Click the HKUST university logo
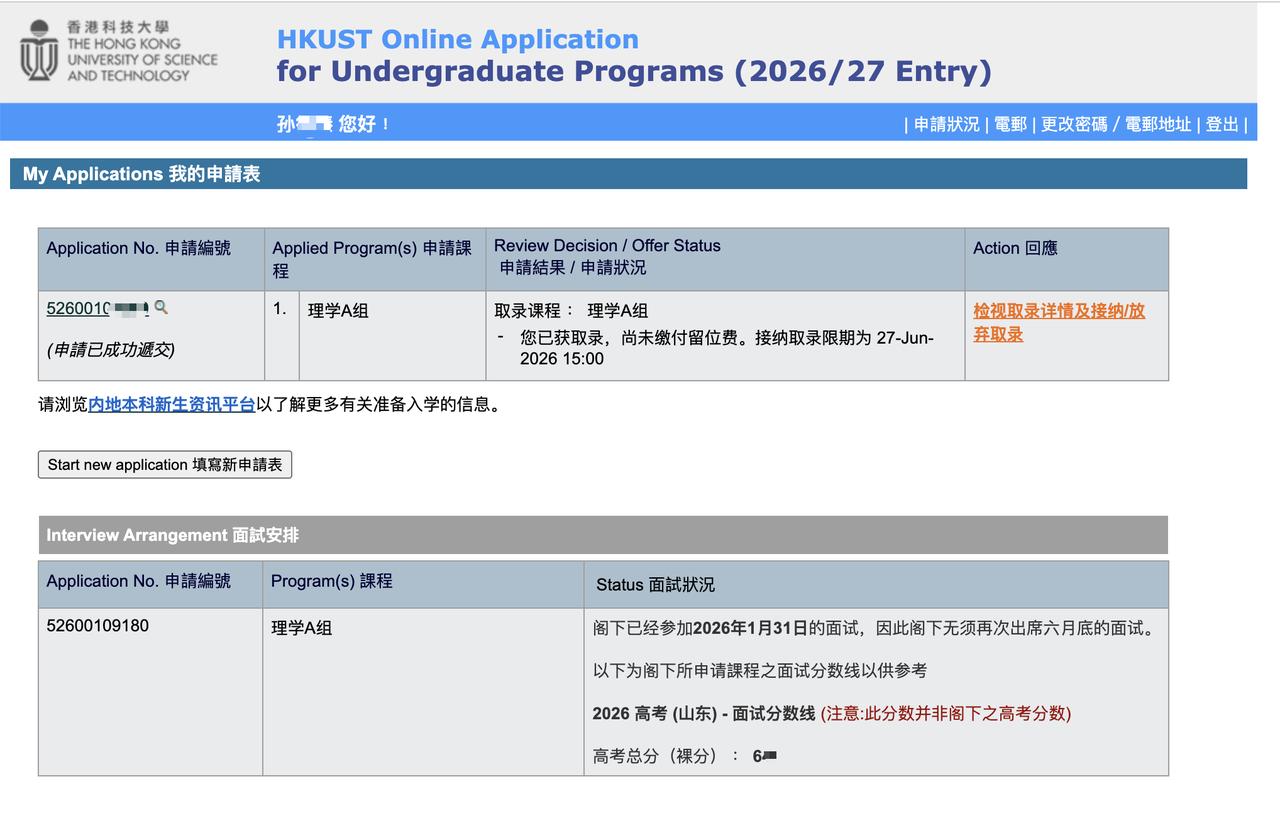The height and width of the screenshot is (838, 1280). click(117, 51)
